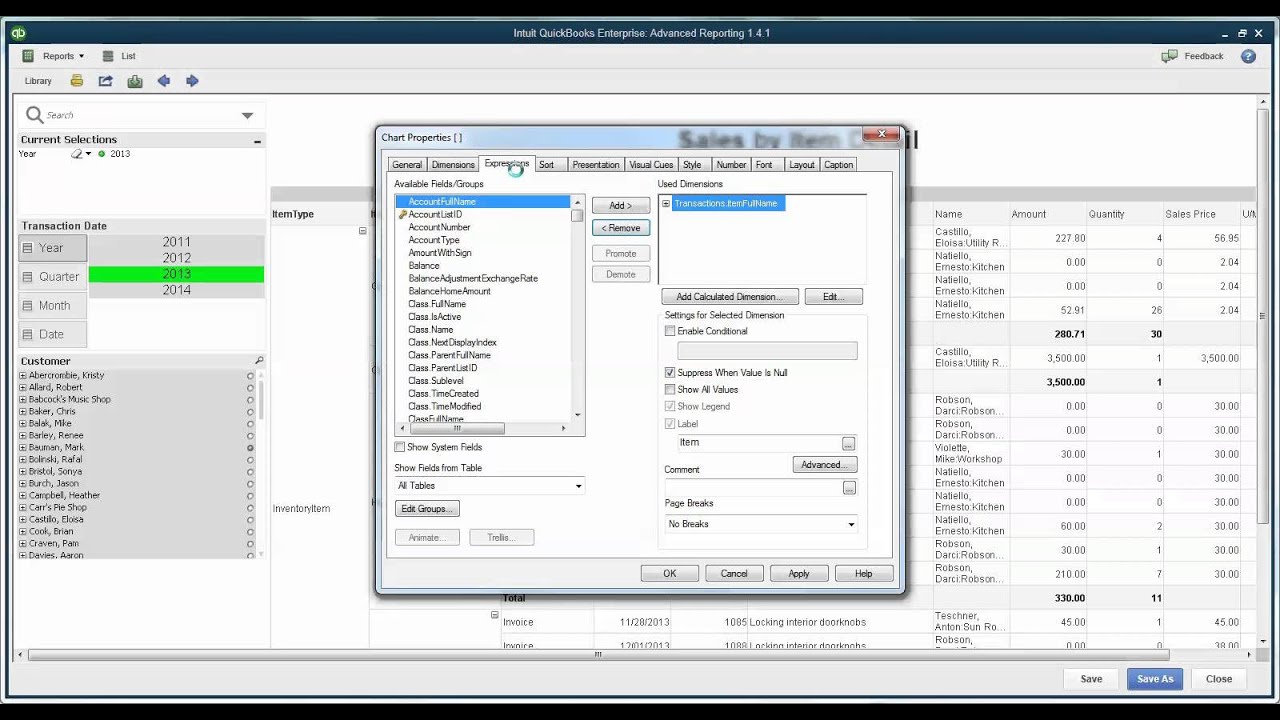Expand the Cook, Brian customer entry

(x=23, y=531)
